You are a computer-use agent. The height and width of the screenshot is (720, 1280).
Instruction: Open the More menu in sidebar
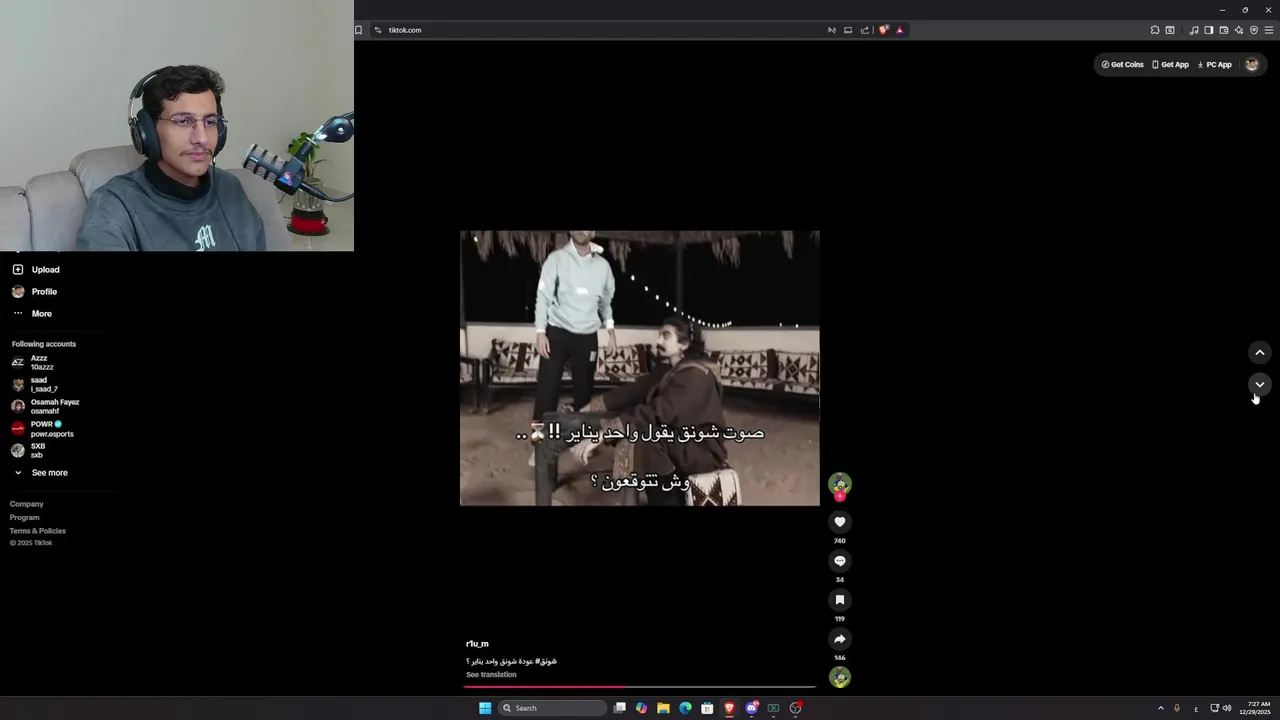[x=32, y=314]
